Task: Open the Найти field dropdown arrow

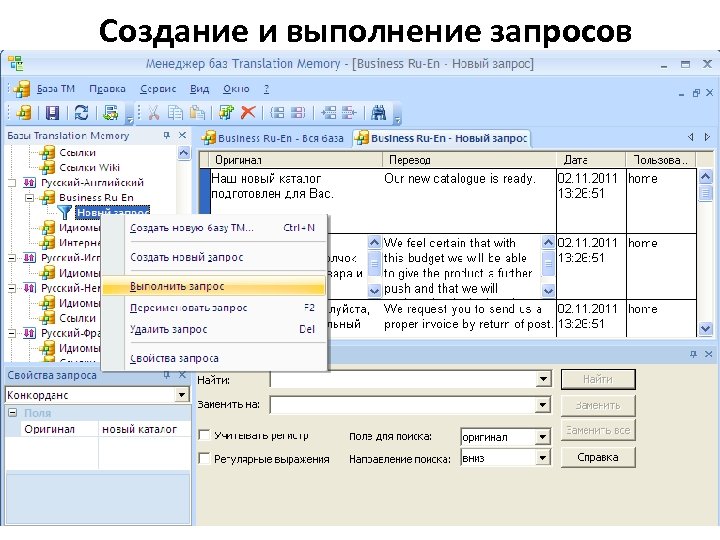Action: [543, 379]
